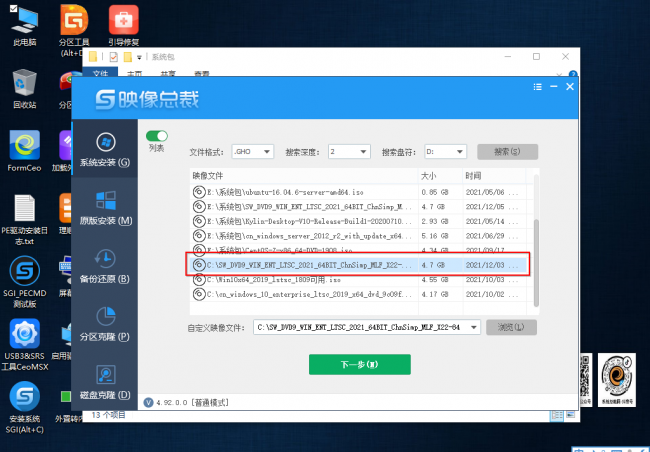Sort by 映像文件 column header
Viewport: 650px width, 452px height.
pos(304,176)
